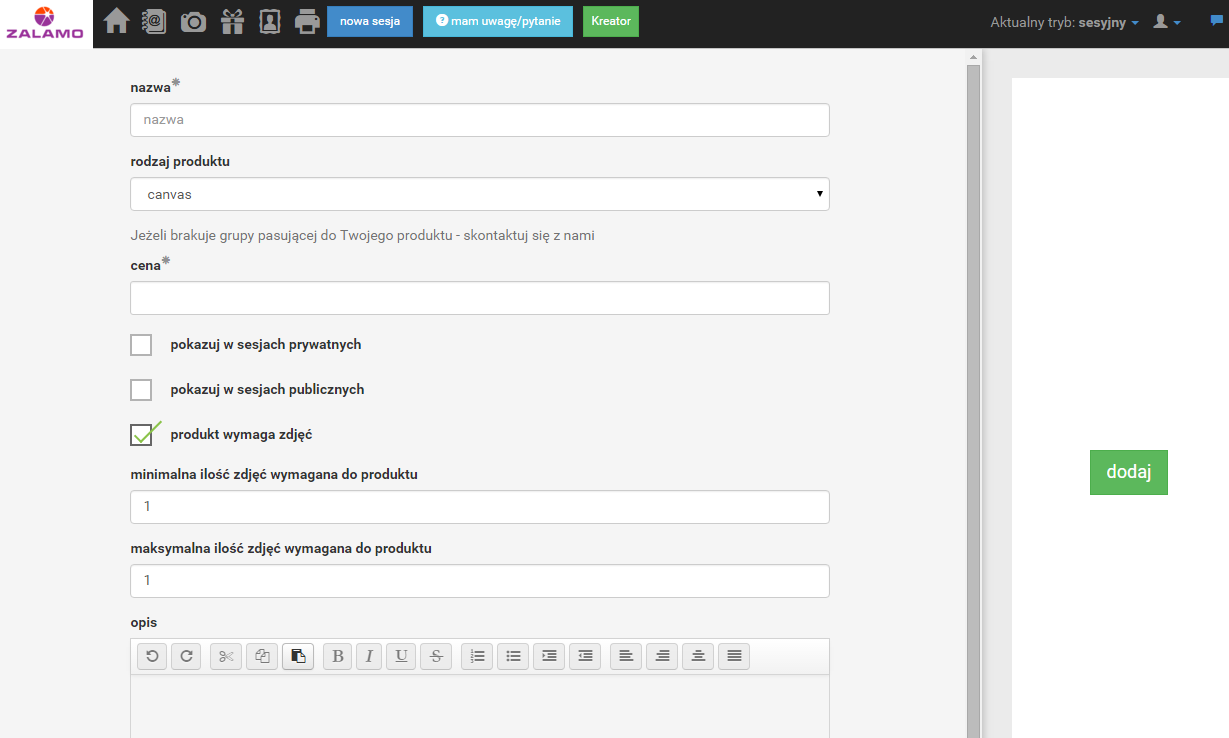Open the 'rodzaj produktu' dropdown

479,194
